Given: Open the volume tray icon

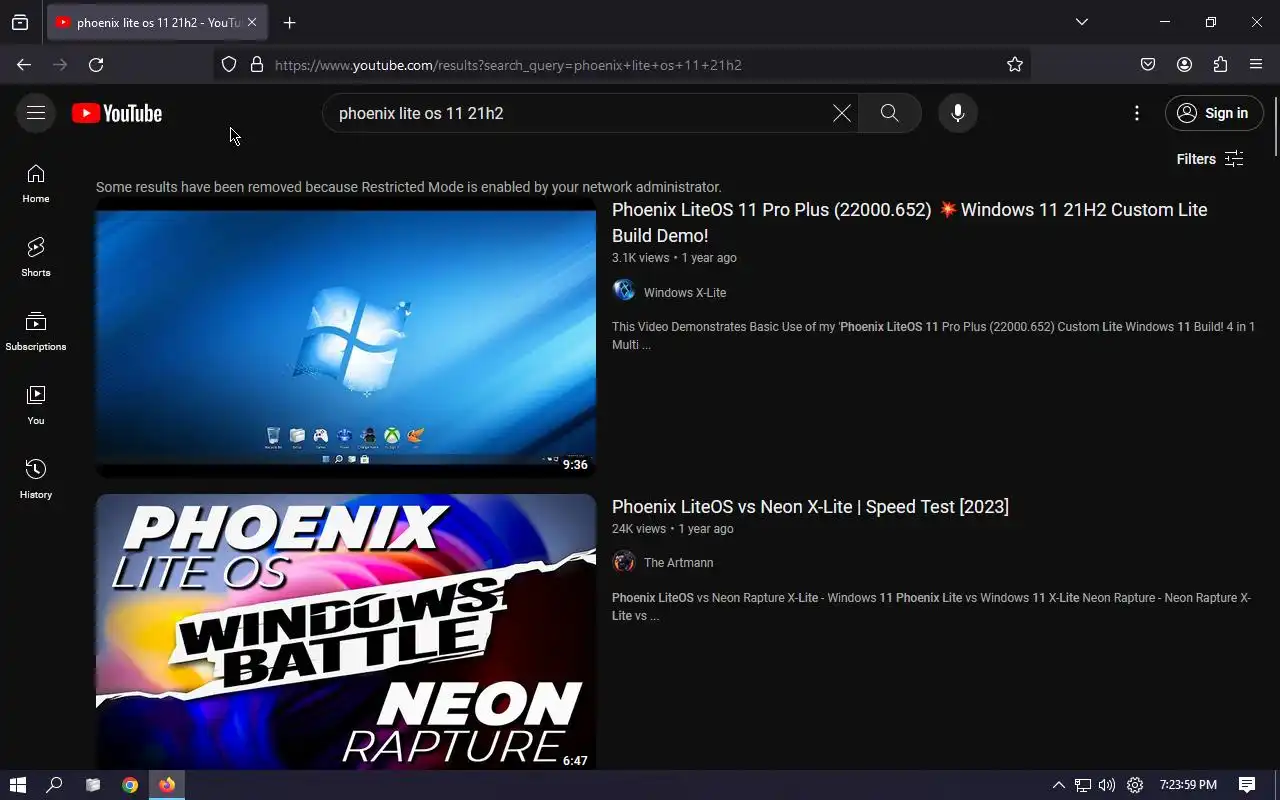Looking at the screenshot, I should coord(1107,785).
